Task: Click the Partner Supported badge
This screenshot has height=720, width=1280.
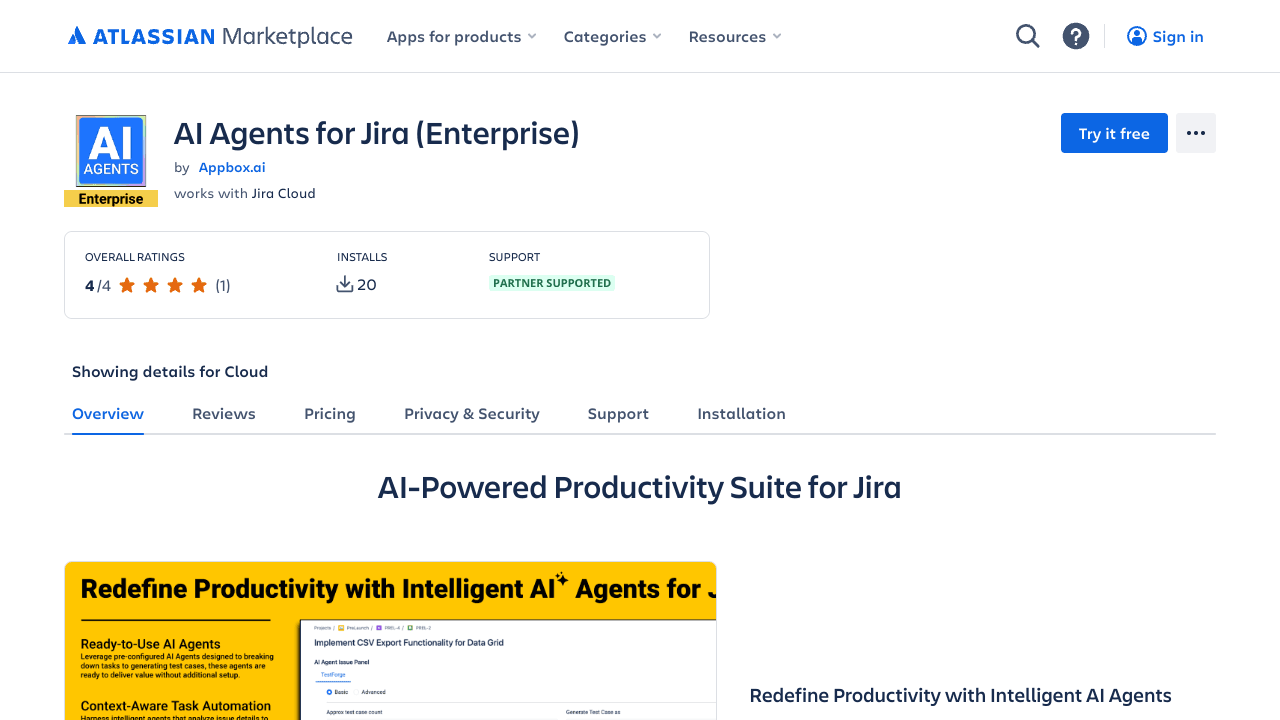Action: click(552, 283)
